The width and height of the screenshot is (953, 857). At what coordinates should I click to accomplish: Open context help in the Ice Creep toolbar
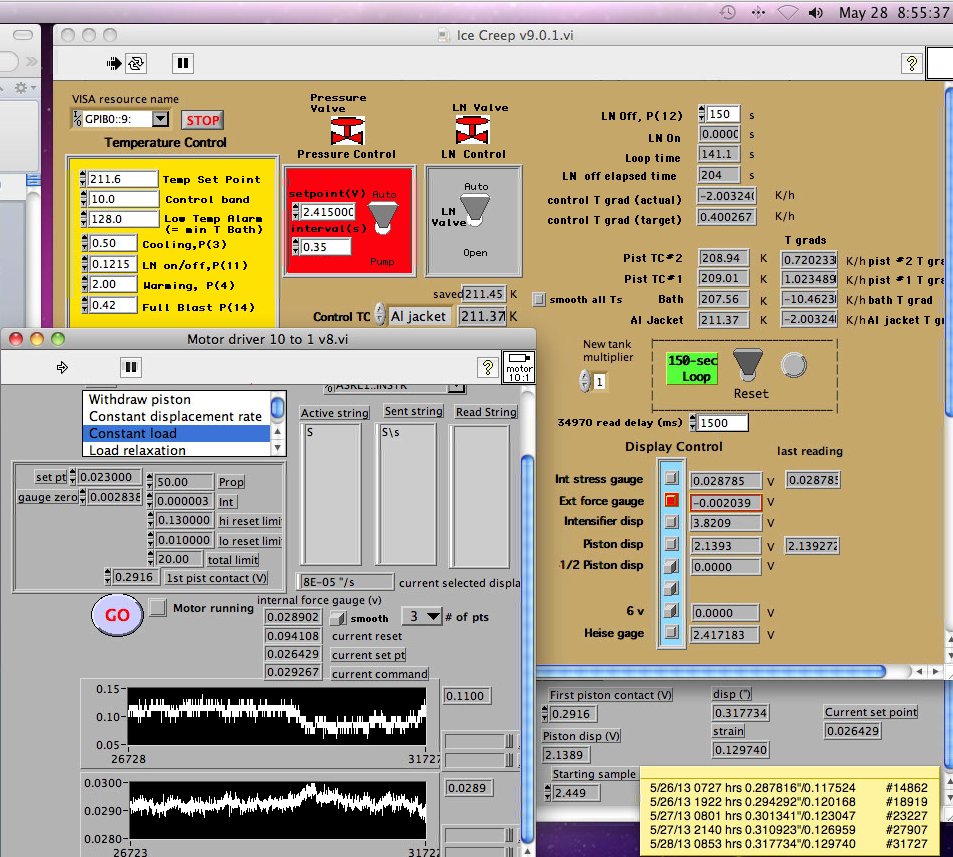pyautogui.click(x=910, y=63)
